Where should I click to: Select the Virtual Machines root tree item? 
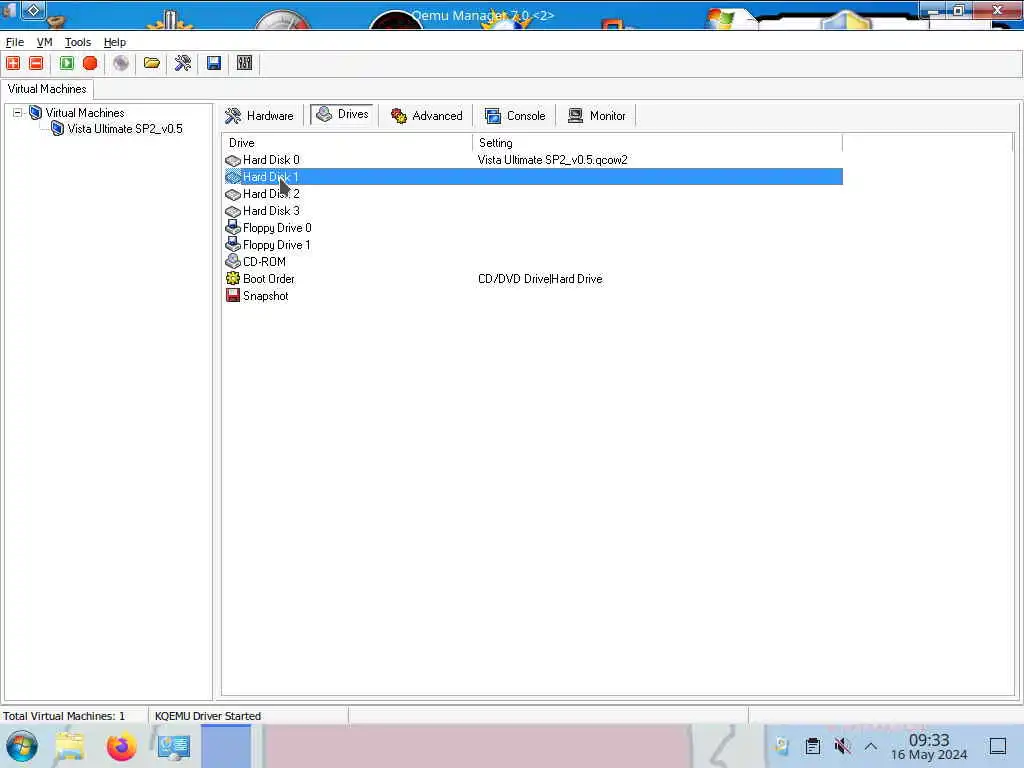click(85, 113)
